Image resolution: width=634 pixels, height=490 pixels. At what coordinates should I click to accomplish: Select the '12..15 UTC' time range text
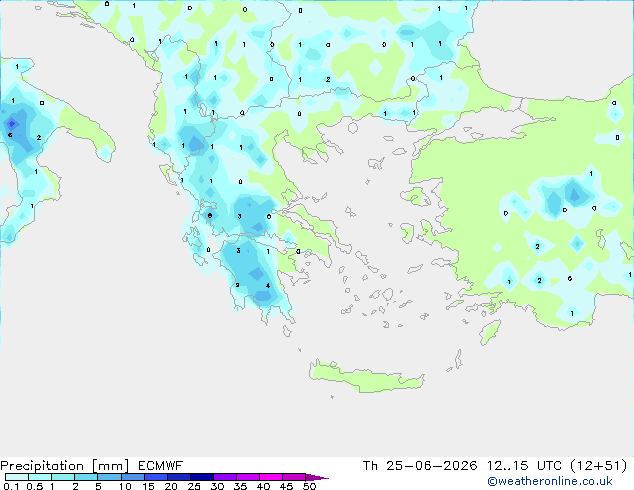[524, 466]
